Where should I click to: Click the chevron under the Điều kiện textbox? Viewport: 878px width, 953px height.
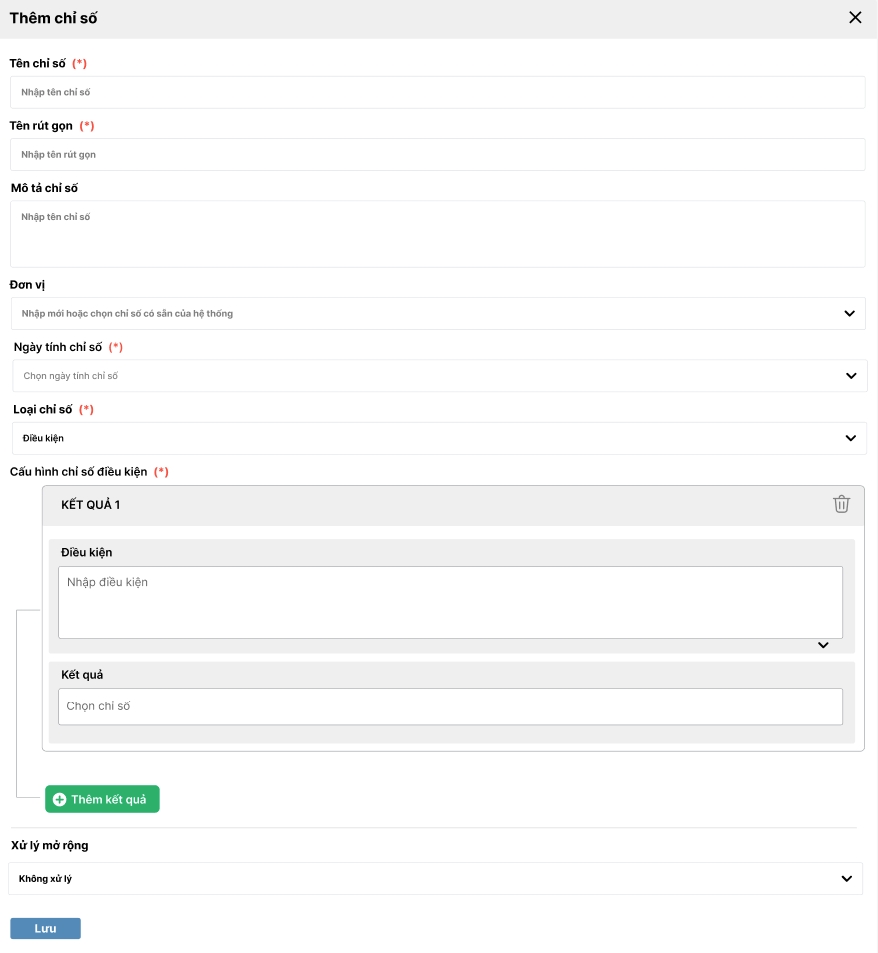pyautogui.click(x=823, y=645)
